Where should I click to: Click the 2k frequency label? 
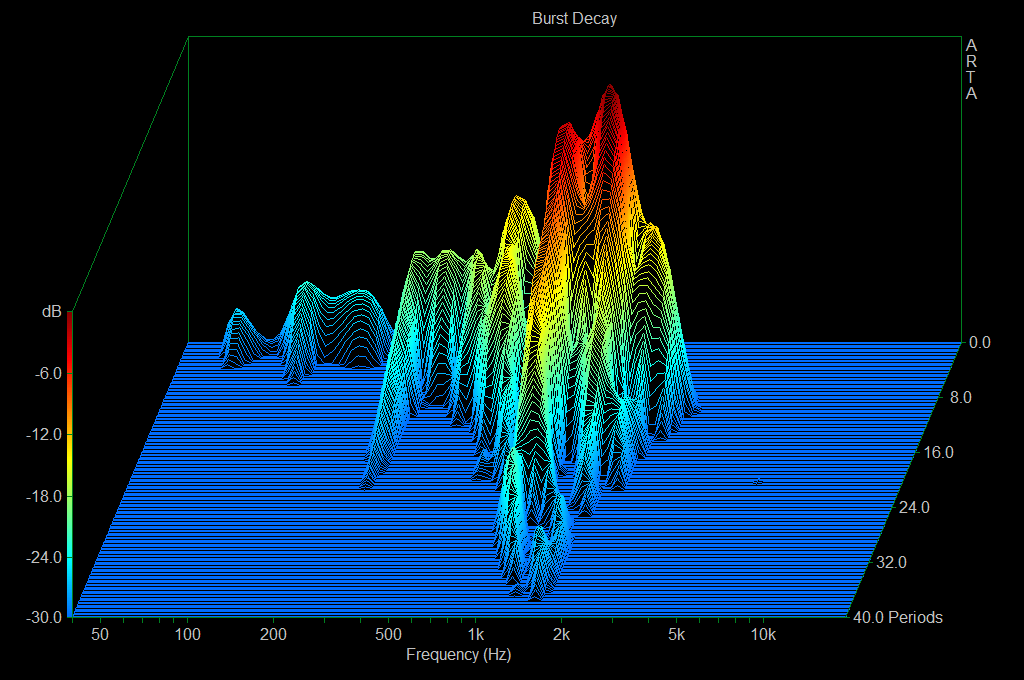click(561, 634)
